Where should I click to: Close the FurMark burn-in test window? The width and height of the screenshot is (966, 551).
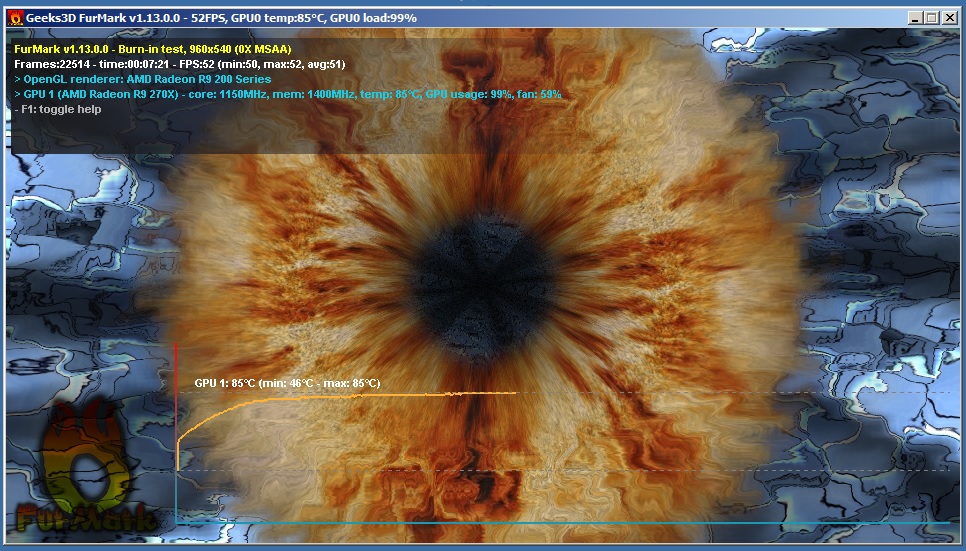(x=951, y=18)
